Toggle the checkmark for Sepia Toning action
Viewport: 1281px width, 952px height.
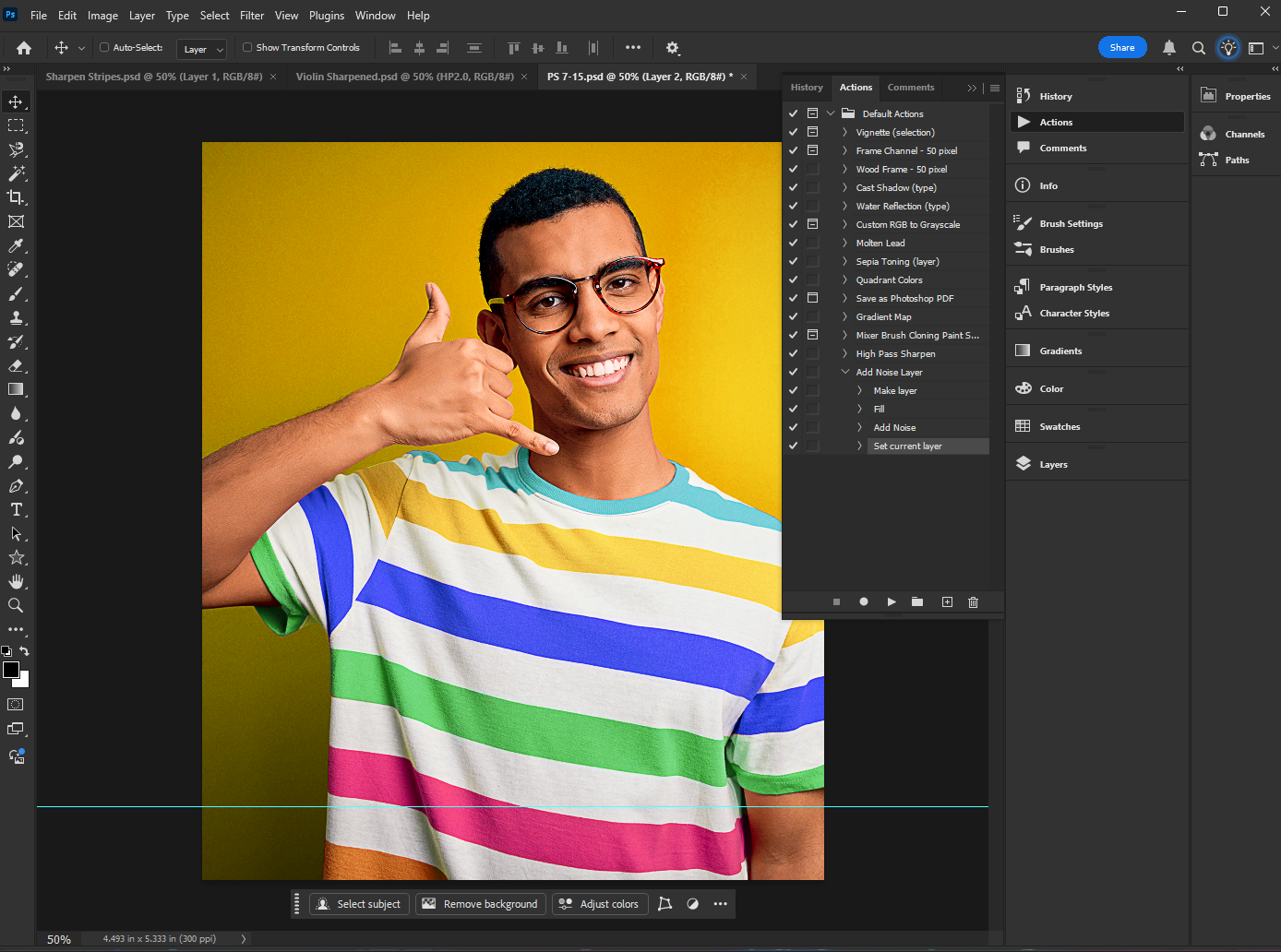(793, 262)
